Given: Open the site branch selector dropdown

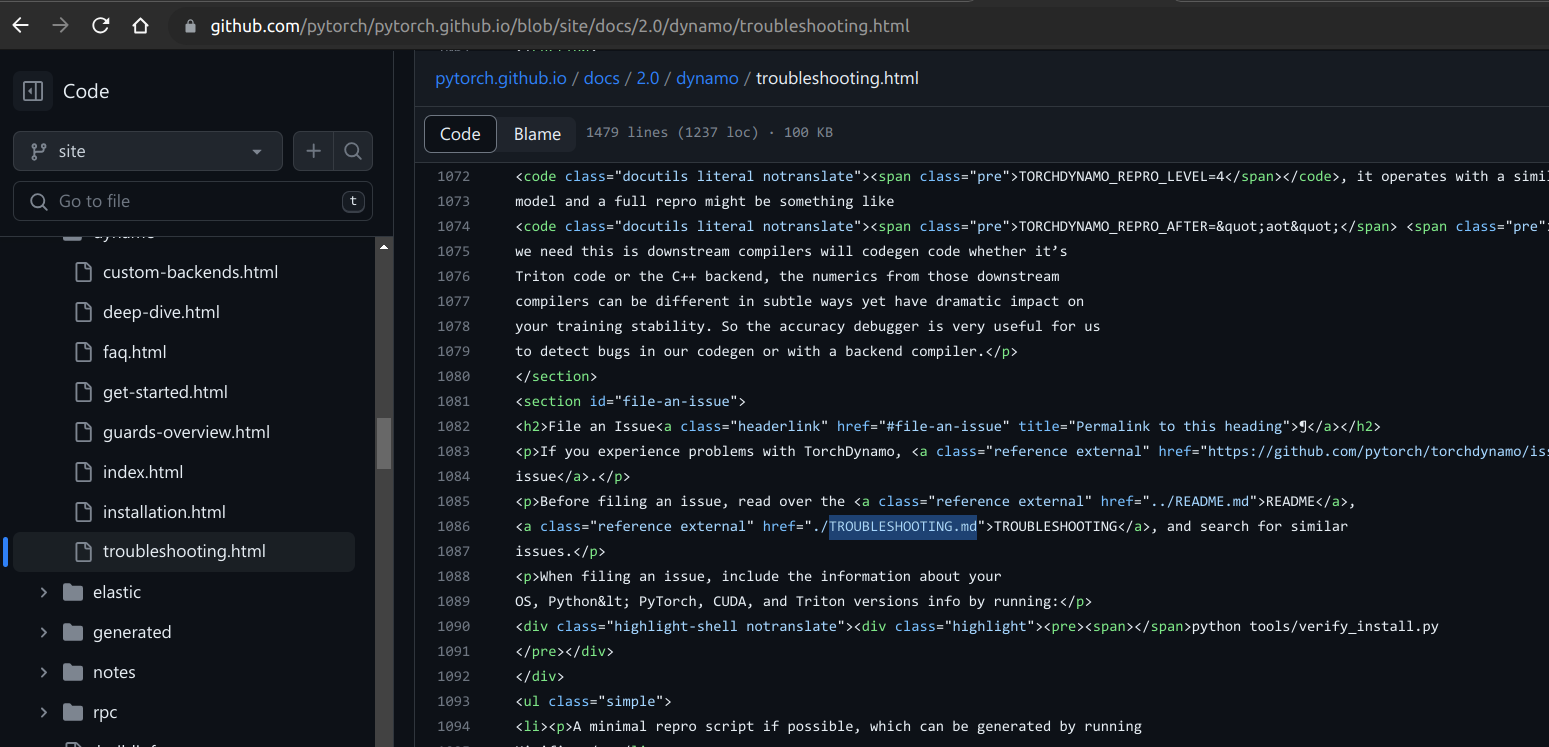Looking at the screenshot, I should coord(146,151).
